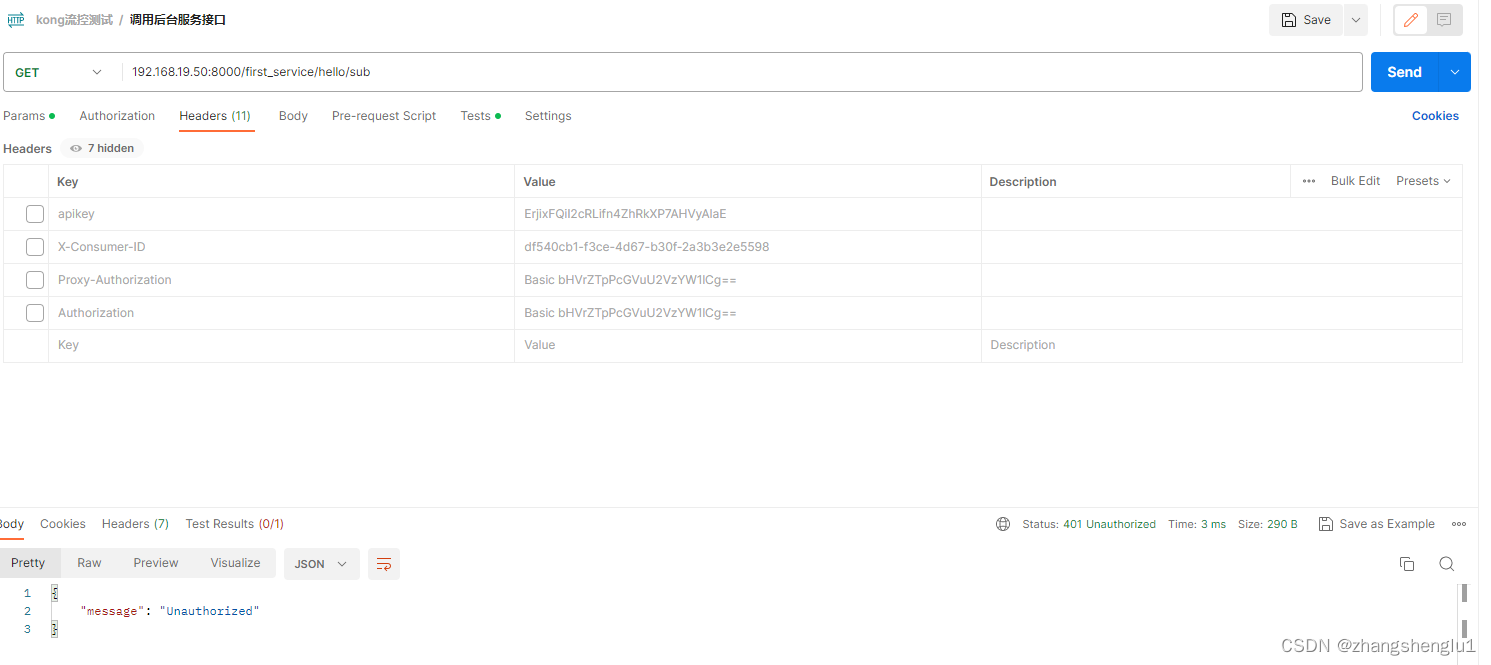Click the more options icon beside Bulk Edit
The height and width of the screenshot is (665, 1491).
[x=1310, y=181]
